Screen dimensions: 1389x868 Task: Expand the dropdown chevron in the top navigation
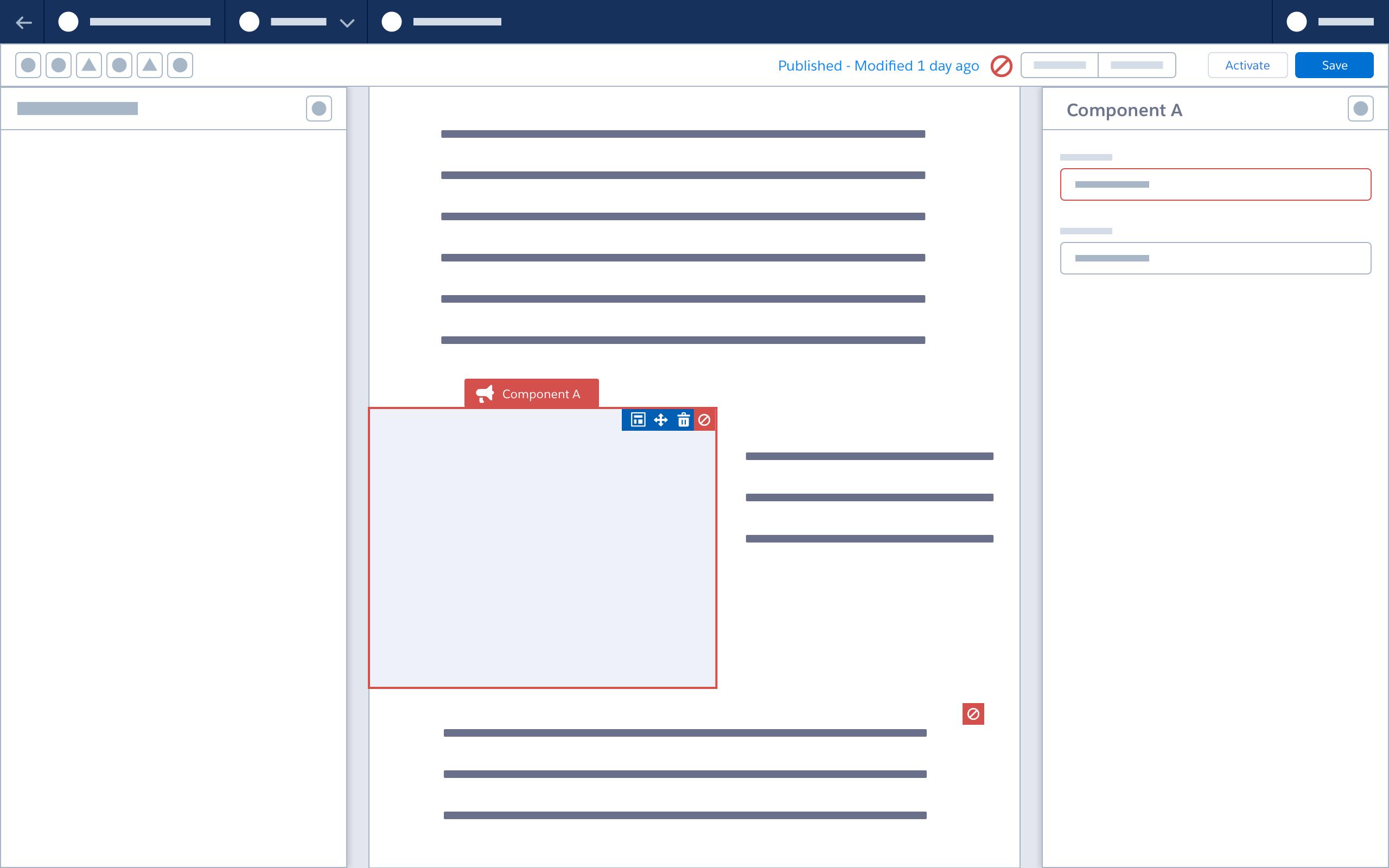[347, 23]
